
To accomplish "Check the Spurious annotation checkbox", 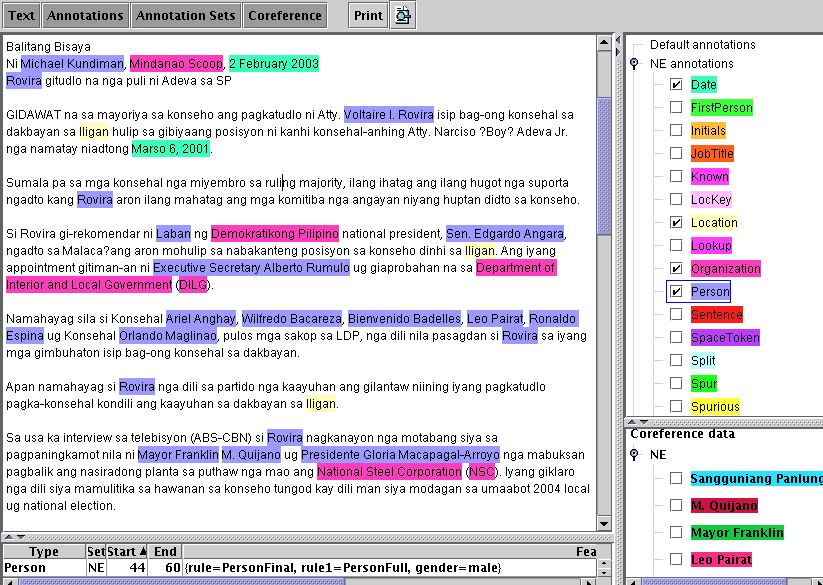I will point(676,406).
